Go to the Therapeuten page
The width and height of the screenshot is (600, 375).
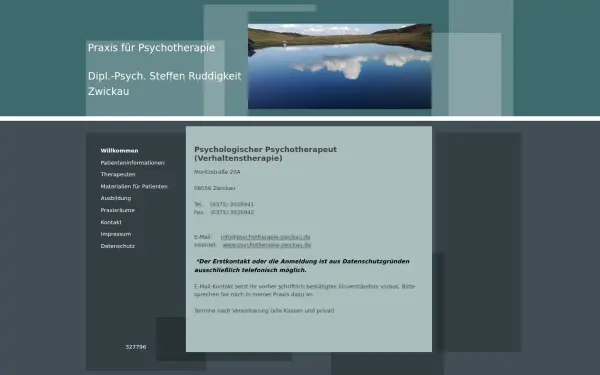point(118,174)
